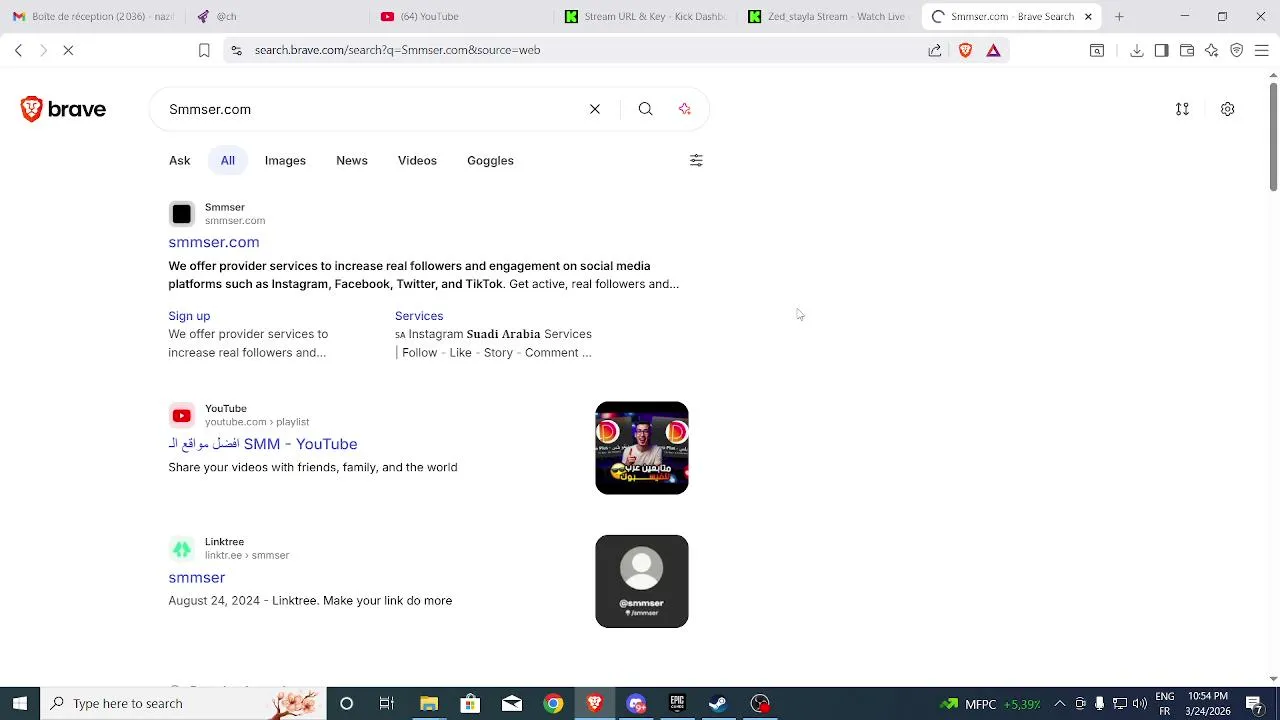This screenshot has width=1280, height=720.
Task: Open Brave Wallet icon
Action: point(1187,50)
